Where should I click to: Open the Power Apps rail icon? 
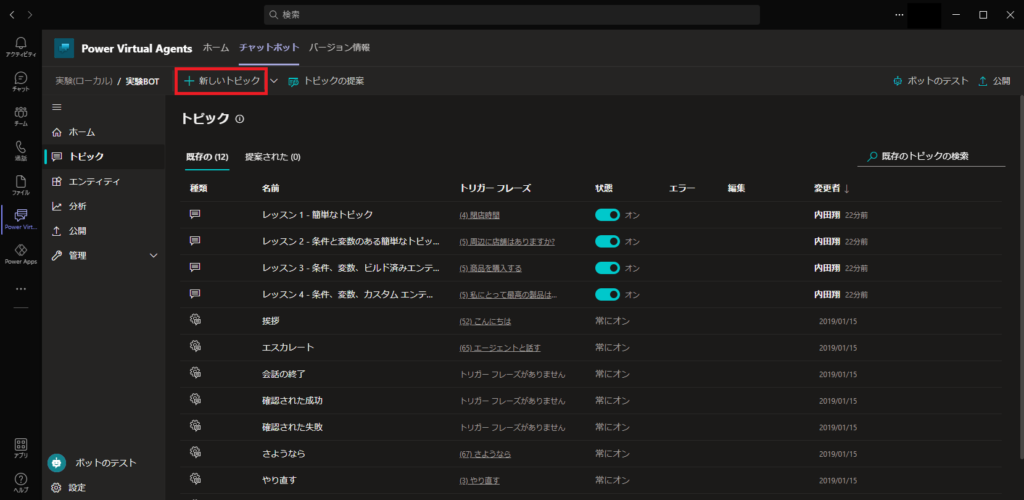[21, 250]
